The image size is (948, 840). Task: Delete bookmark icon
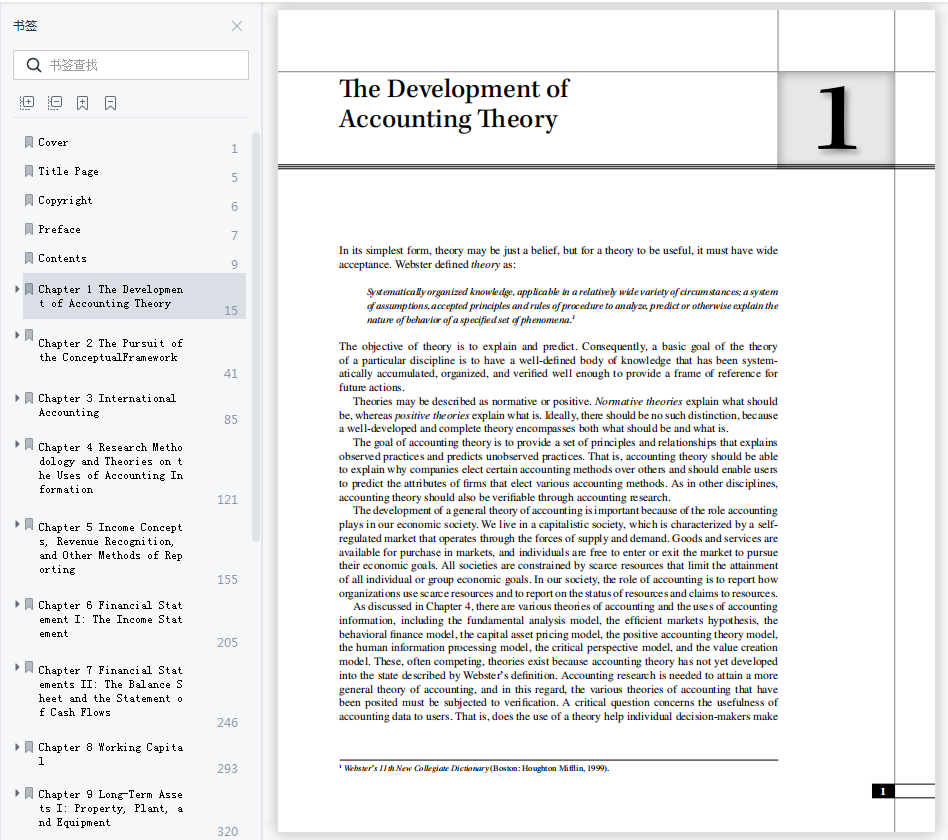pyautogui.click(x=110, y=103)
